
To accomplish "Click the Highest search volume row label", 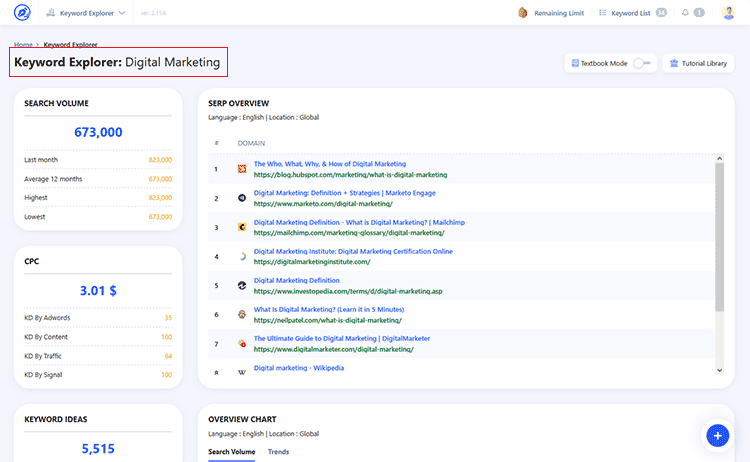I will [36, 198].
